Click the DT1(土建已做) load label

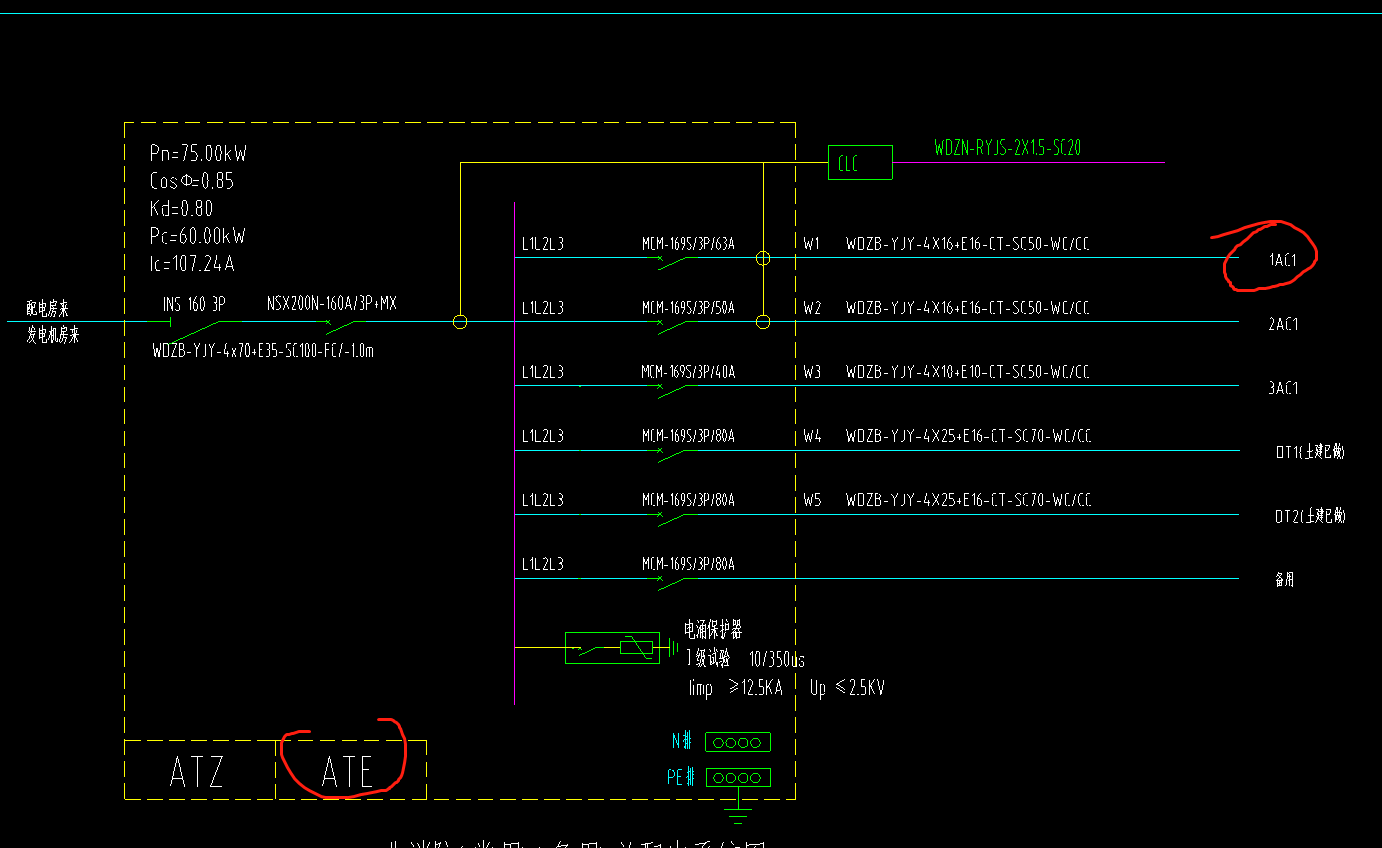pyautogui.click(x=1310, y=452)
